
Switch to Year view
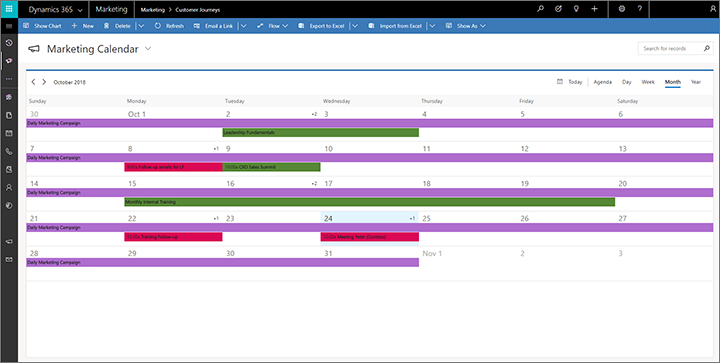tap(696, 82)
